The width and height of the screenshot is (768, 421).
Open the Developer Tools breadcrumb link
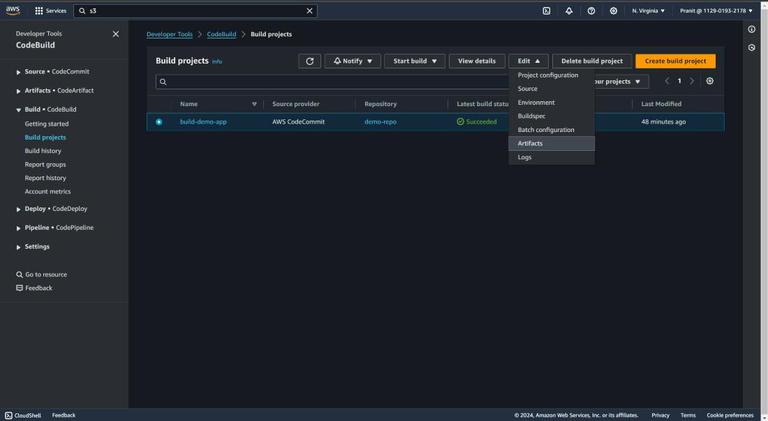[169, 34]
